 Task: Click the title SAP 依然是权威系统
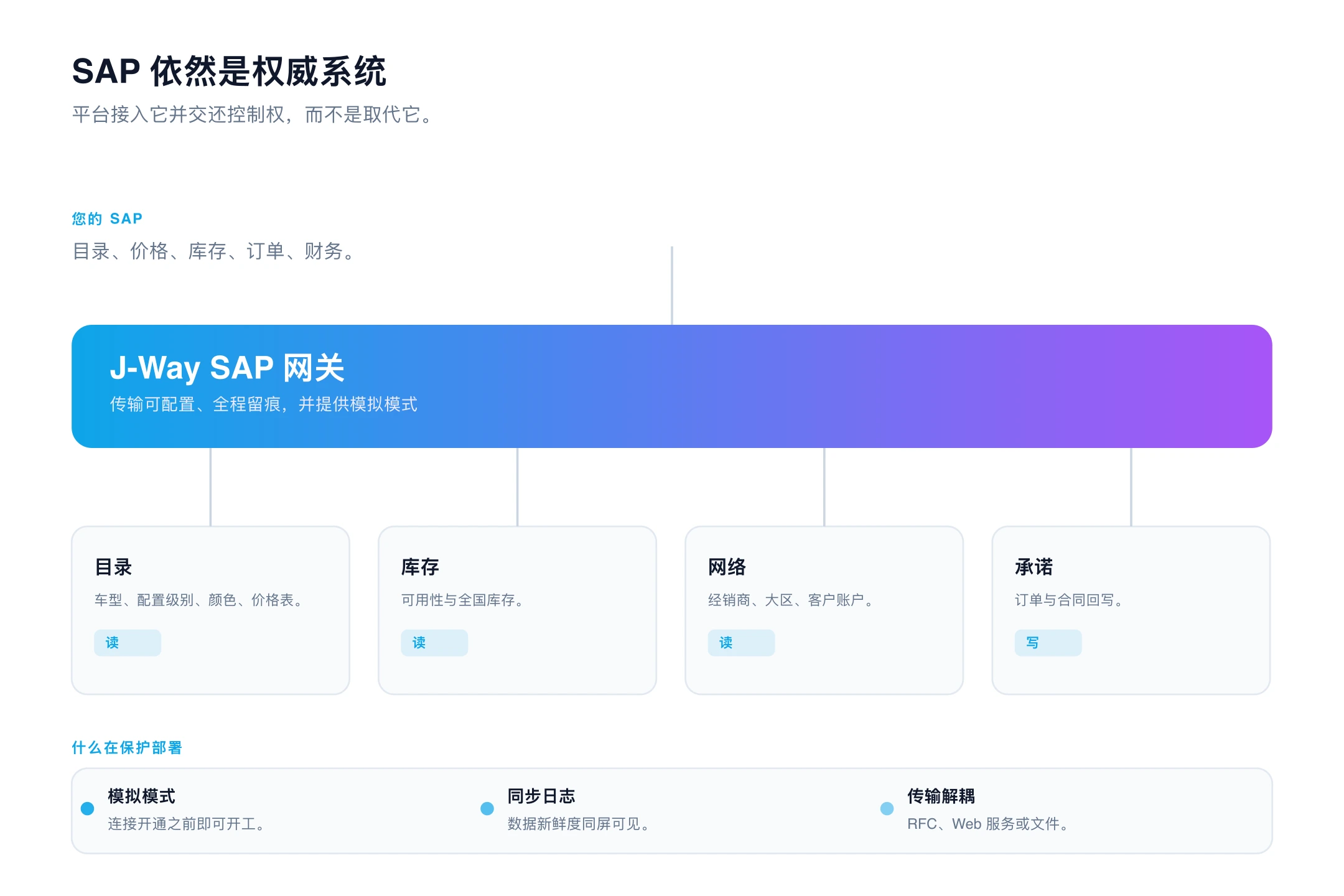coord(229,71)
